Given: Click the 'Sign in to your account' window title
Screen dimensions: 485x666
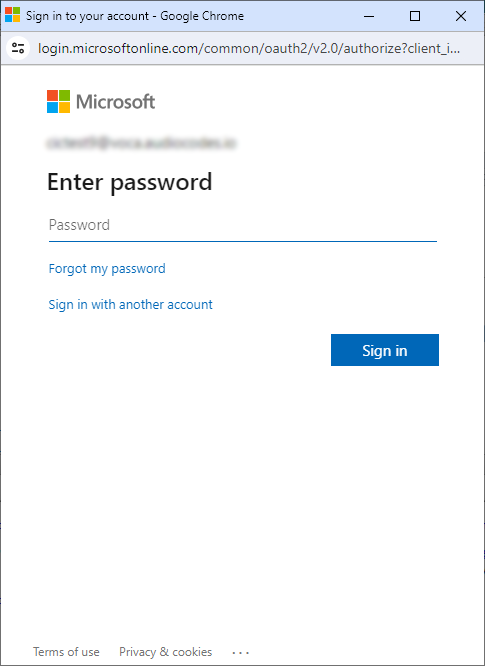Looking at the screenshot, I should (x=135, y=16).
